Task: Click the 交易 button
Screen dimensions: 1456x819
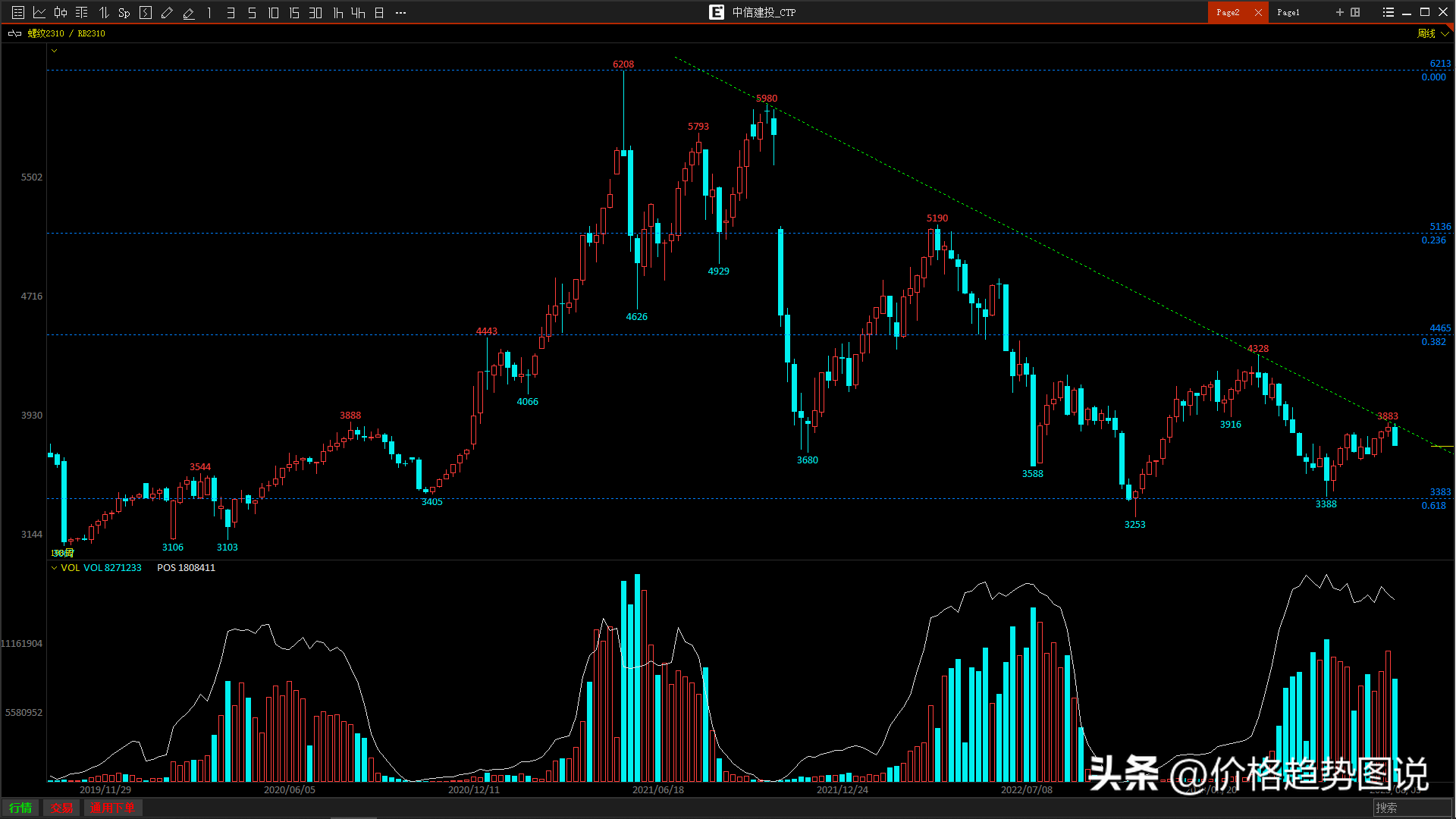Action: pyautogui.click(x=61, y=808)
